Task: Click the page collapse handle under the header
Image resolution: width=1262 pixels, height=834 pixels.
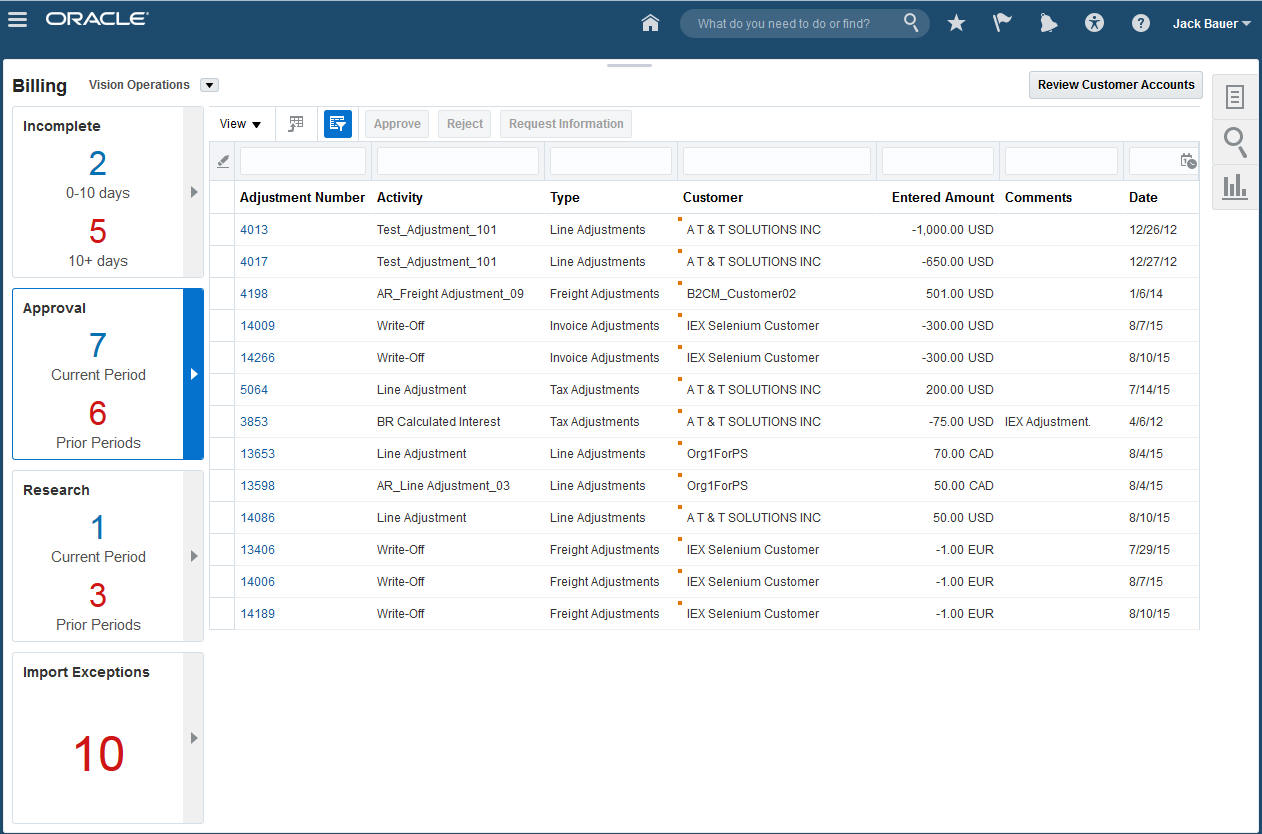Action: click(629, 65)
